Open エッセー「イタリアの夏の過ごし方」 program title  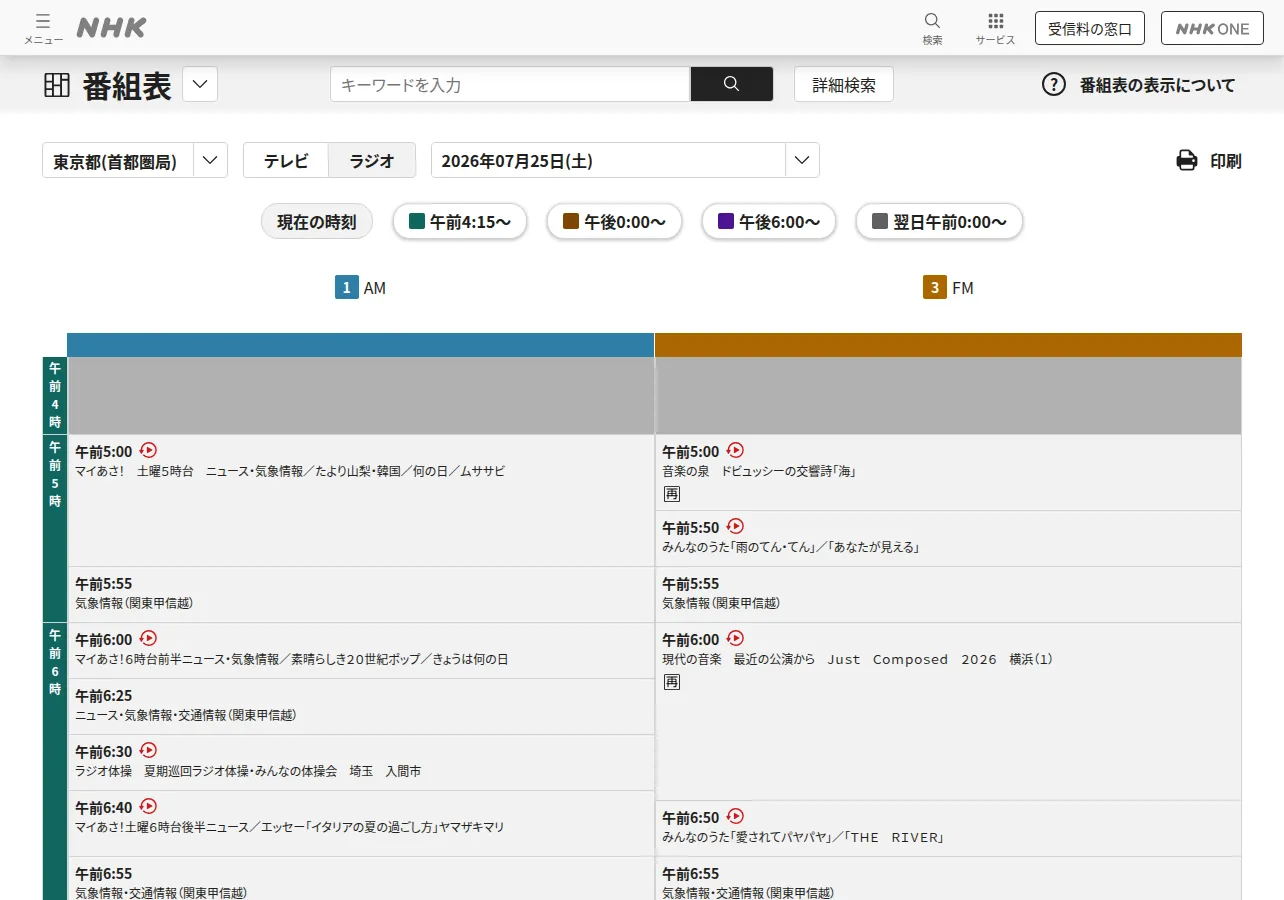(290, 827)
